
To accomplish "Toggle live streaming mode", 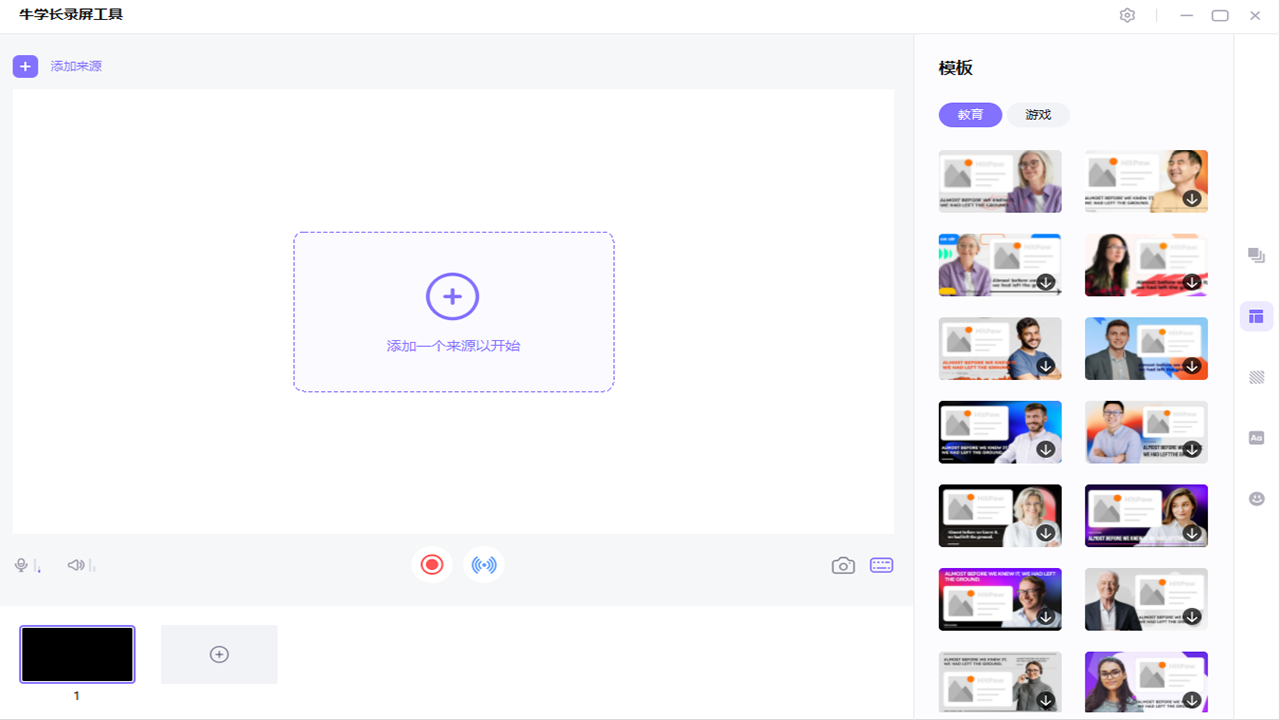I will click(x=483, y=564).
